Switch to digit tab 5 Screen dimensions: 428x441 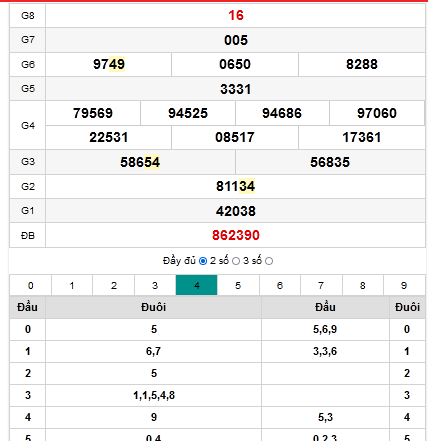click(x=238, y=285)
